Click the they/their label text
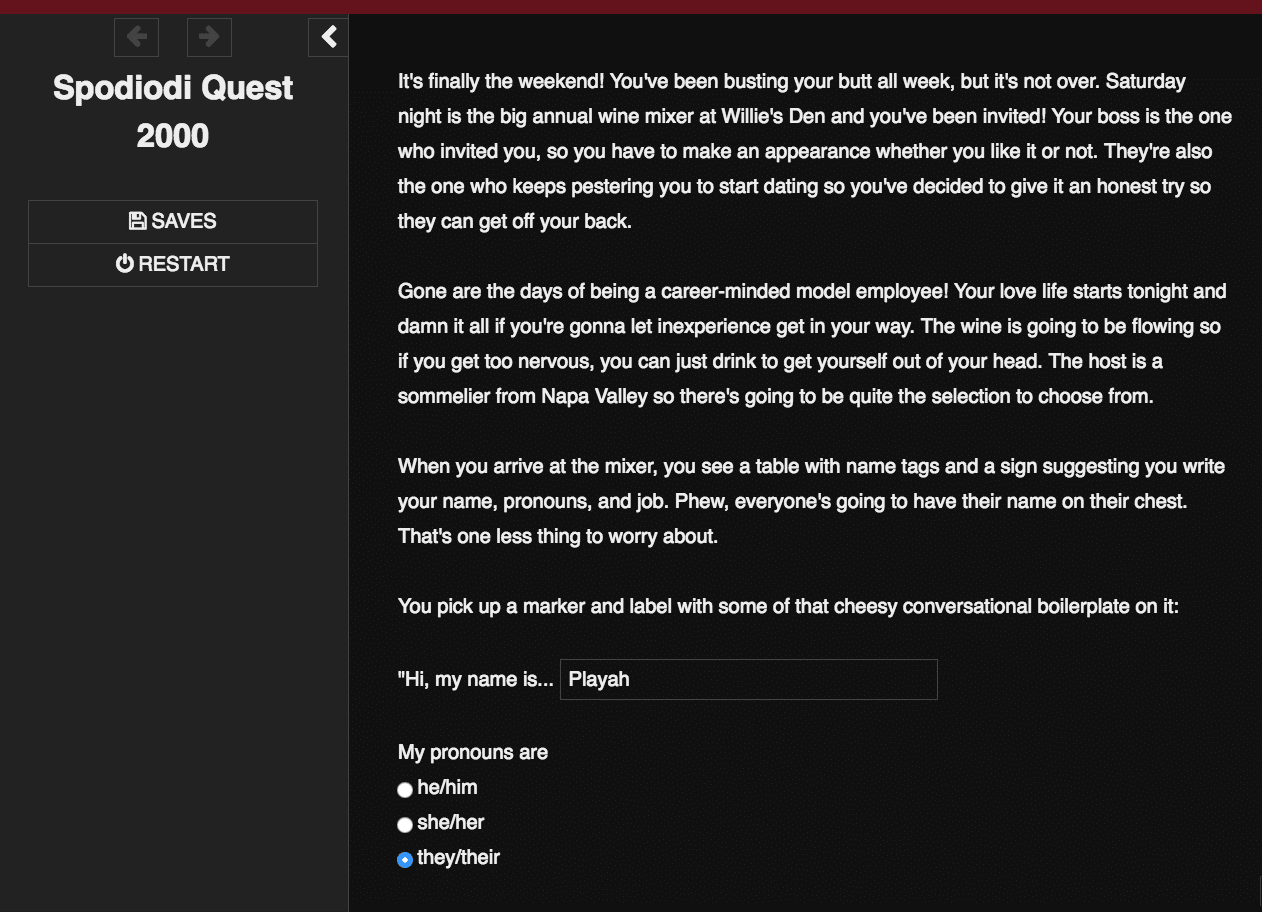This screenshot has width=1262, height=912. point(458,858)
